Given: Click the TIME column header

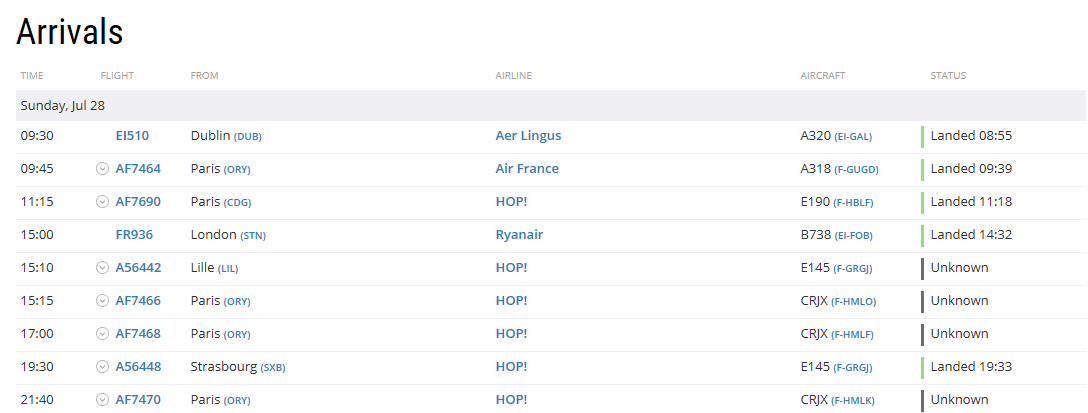Looking at the screenshot, I should [32, 76].
